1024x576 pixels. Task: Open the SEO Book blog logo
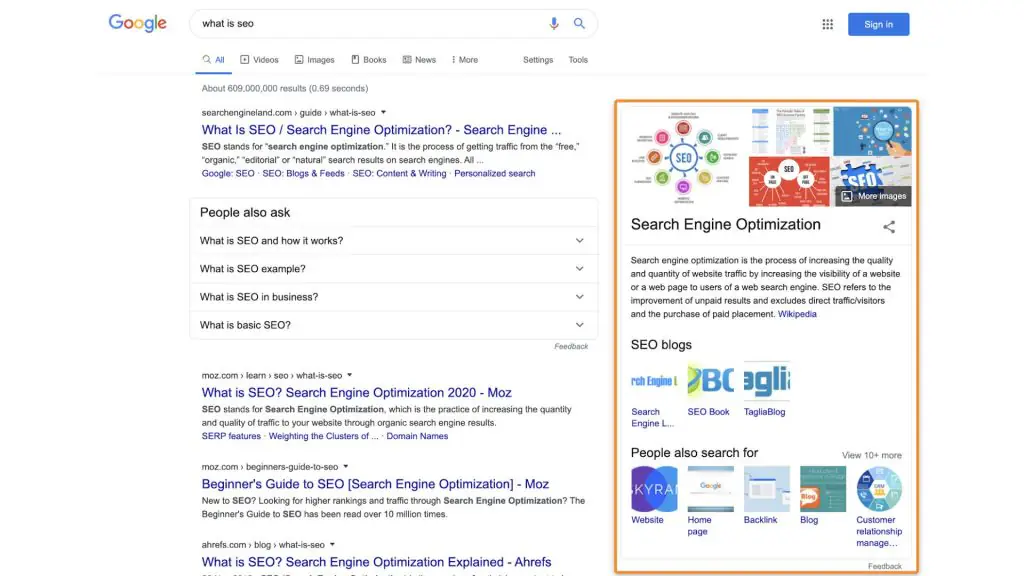pos(711,381)
